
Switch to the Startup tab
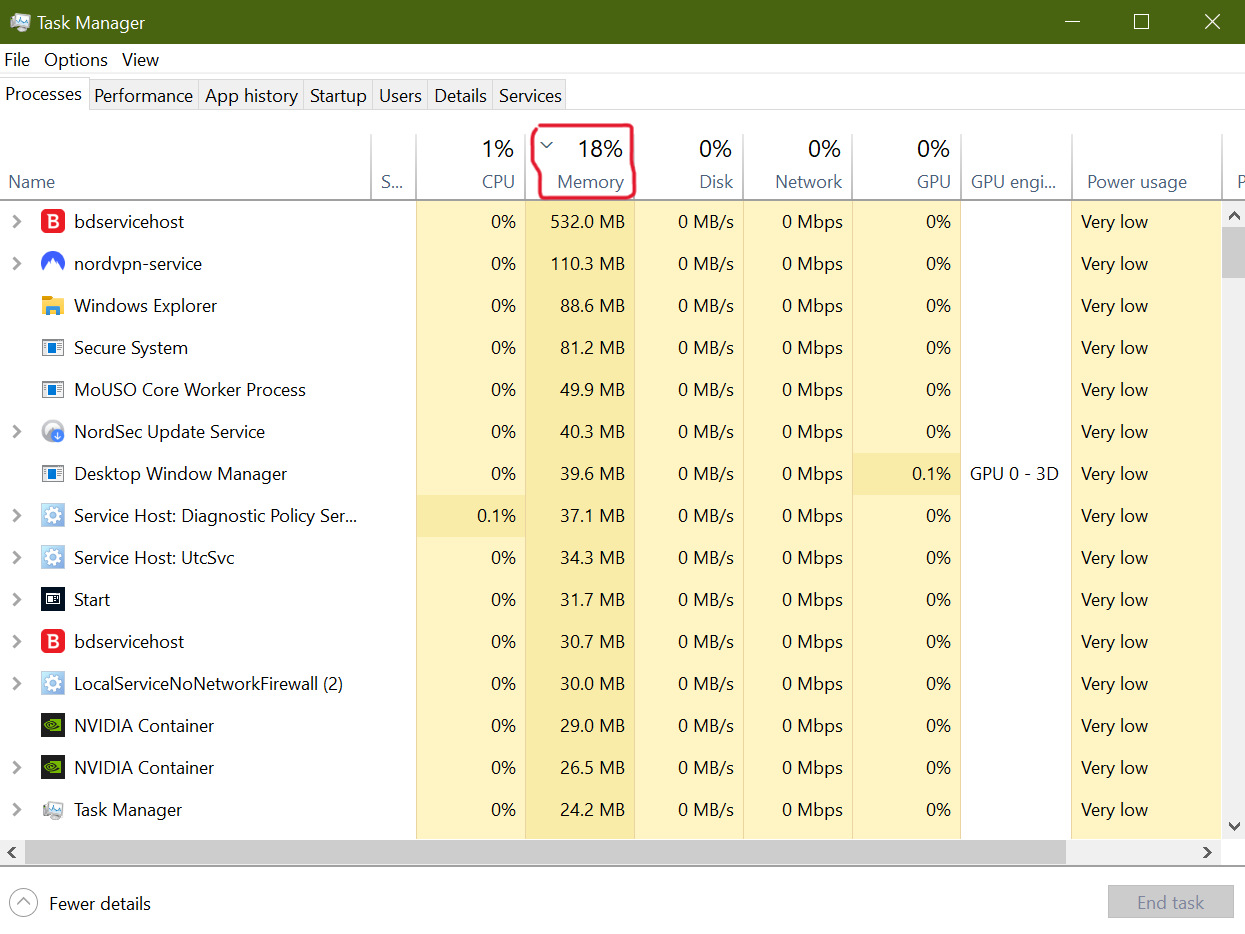pyautogui.click(x=338, y=96)
